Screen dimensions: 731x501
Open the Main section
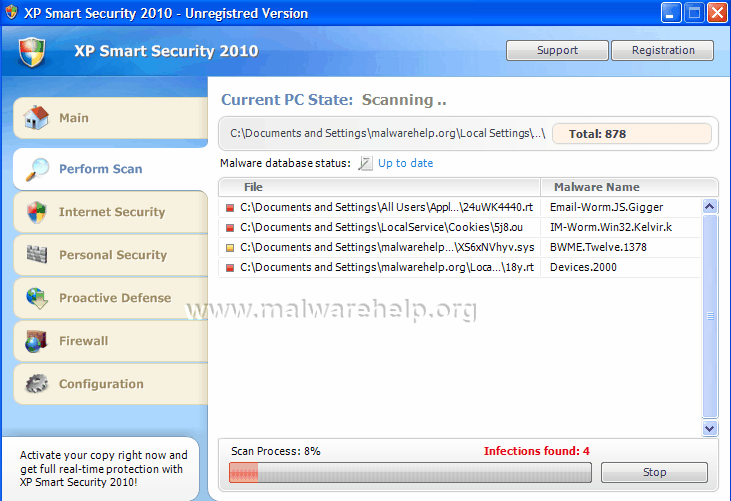110,118
